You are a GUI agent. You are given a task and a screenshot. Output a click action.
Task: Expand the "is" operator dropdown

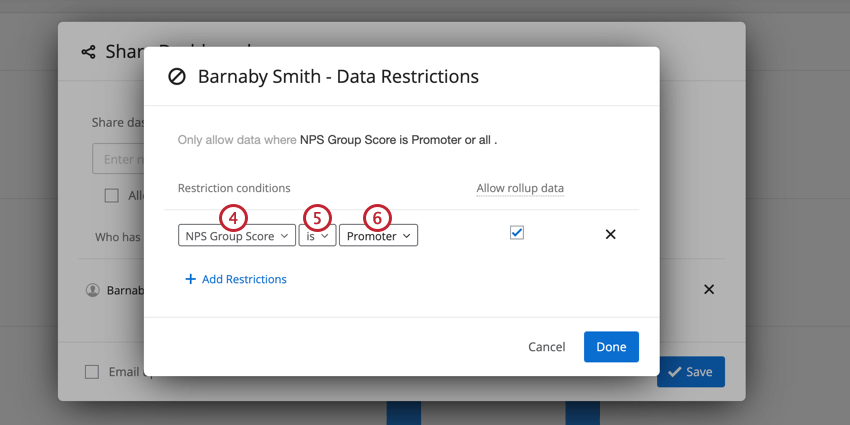click(317, 236)
